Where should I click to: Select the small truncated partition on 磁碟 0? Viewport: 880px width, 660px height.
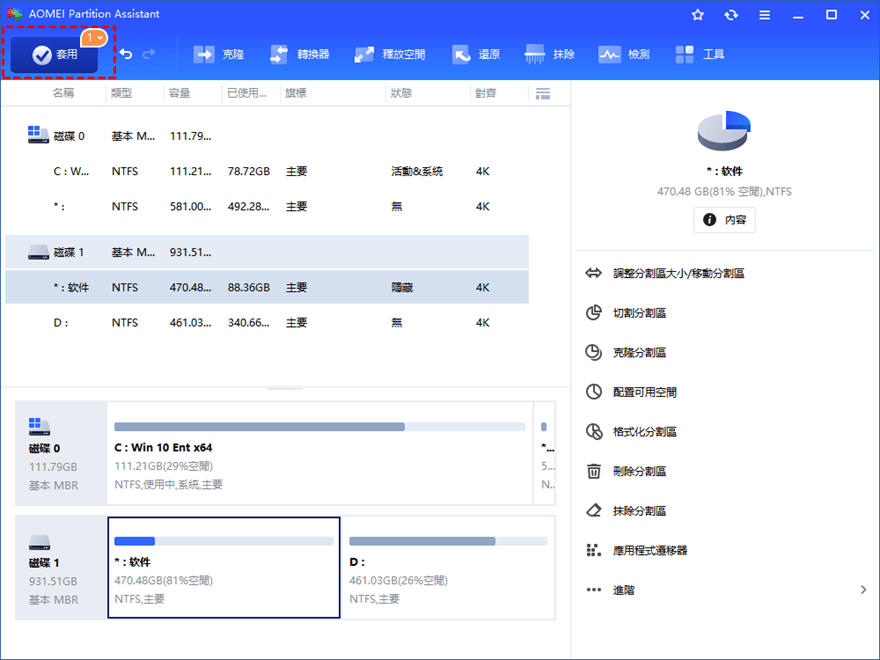[x=545, y=453]
